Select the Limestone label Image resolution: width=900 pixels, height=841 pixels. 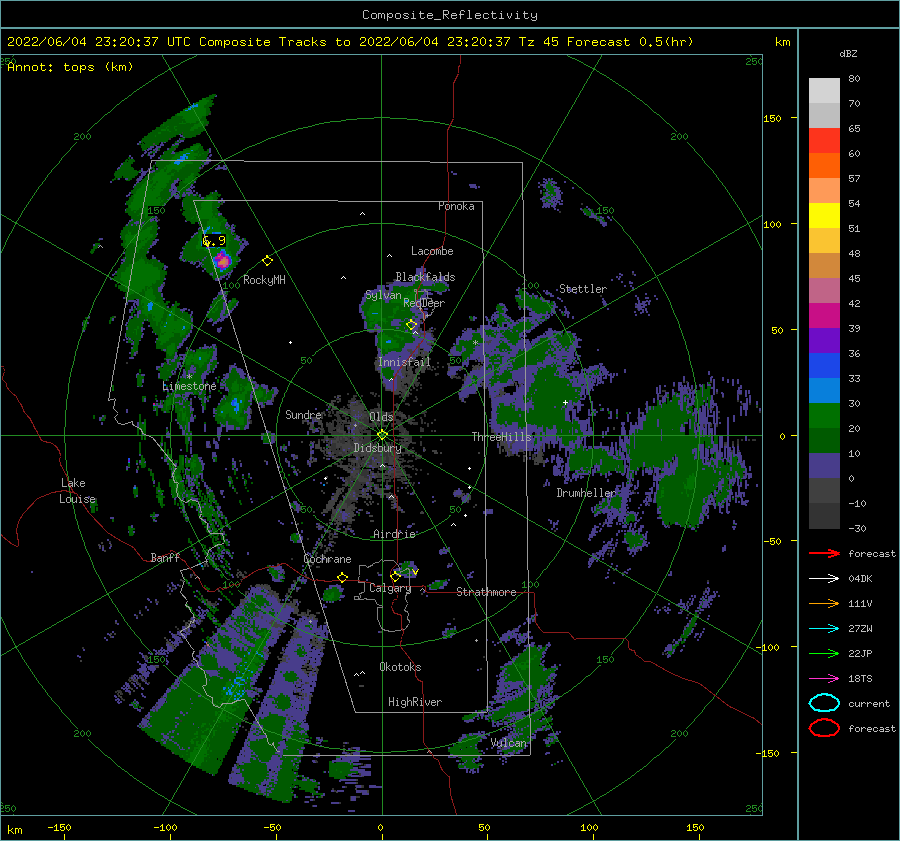tap(189, 386)
